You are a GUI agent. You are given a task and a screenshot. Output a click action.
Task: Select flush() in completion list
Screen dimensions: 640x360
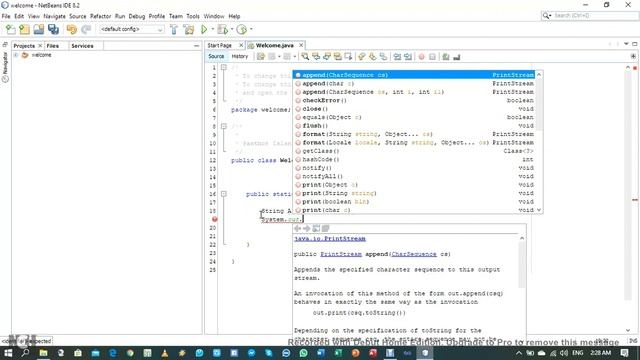(414, 126)
